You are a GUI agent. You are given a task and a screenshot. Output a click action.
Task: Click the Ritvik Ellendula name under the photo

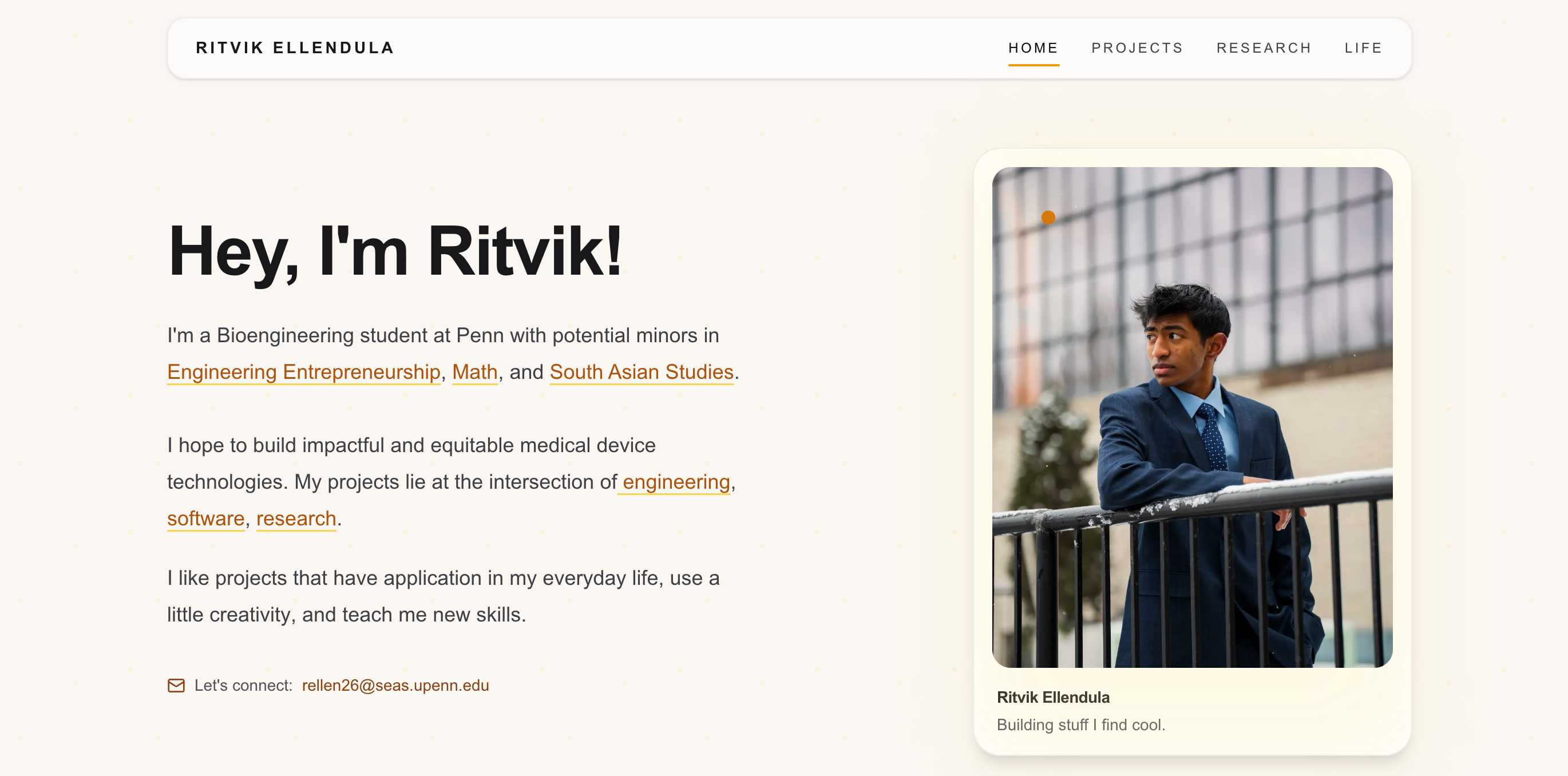tap(1053, 698)
